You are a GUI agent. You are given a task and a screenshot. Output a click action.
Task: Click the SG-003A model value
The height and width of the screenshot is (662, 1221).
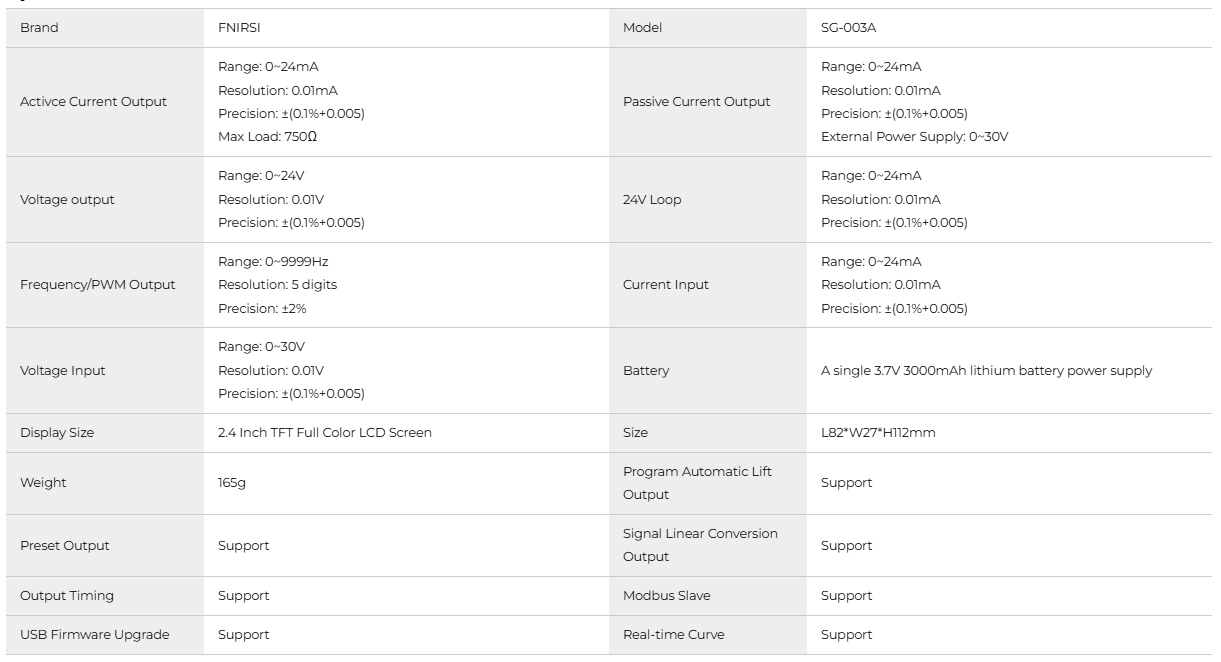[845, 28]
